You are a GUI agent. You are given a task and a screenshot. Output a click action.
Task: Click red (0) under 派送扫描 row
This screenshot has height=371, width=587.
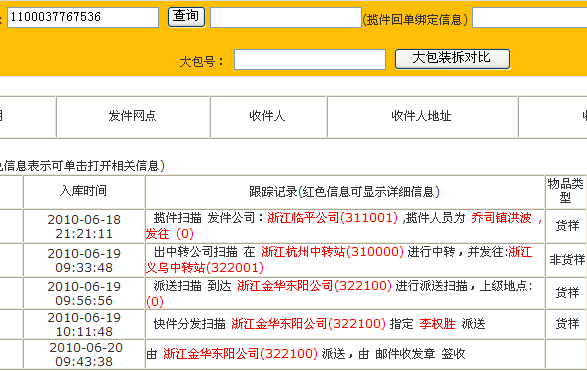click(x=155, y=301)
